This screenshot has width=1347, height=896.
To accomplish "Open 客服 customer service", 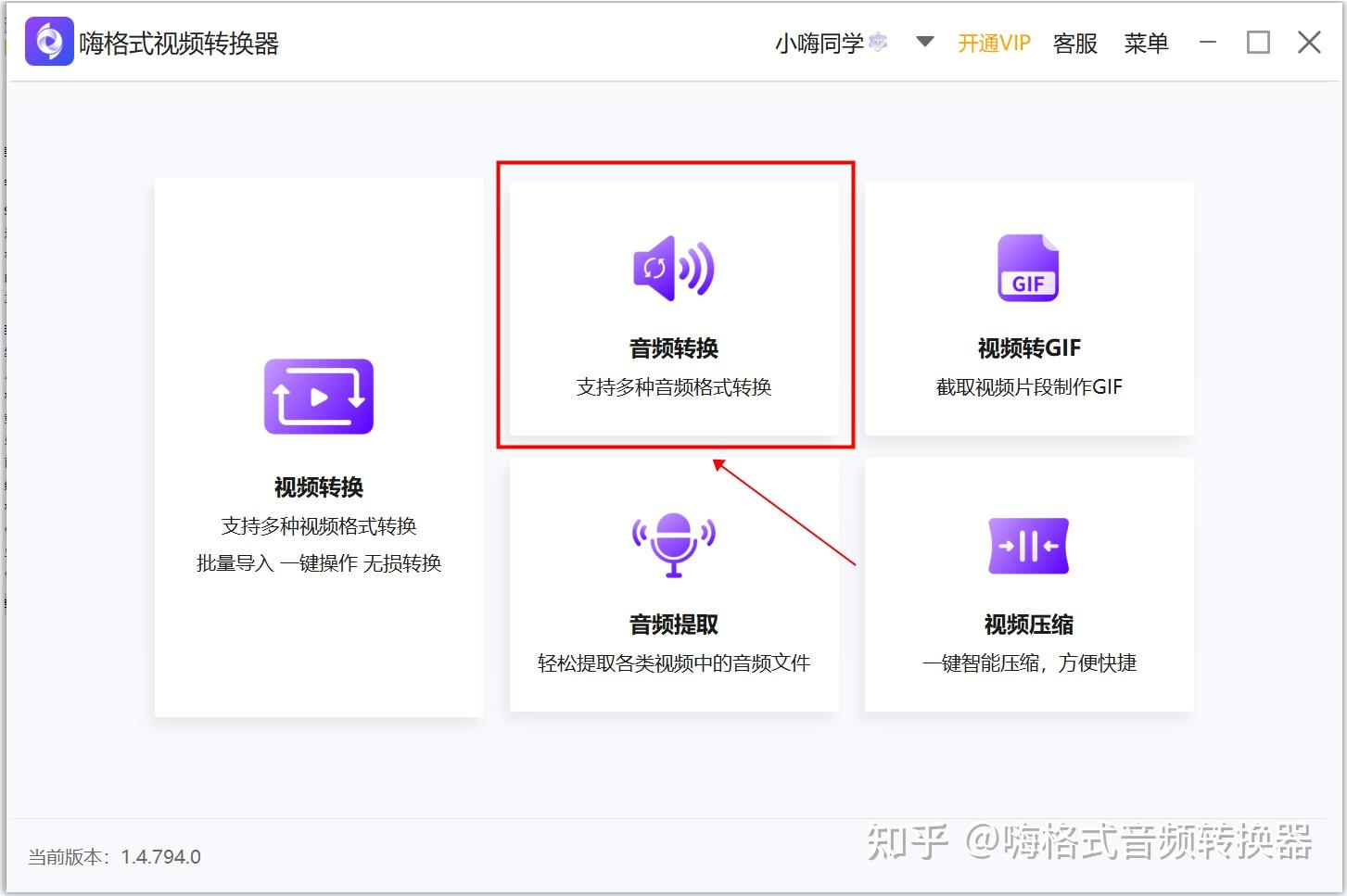I will point(1074,43).
